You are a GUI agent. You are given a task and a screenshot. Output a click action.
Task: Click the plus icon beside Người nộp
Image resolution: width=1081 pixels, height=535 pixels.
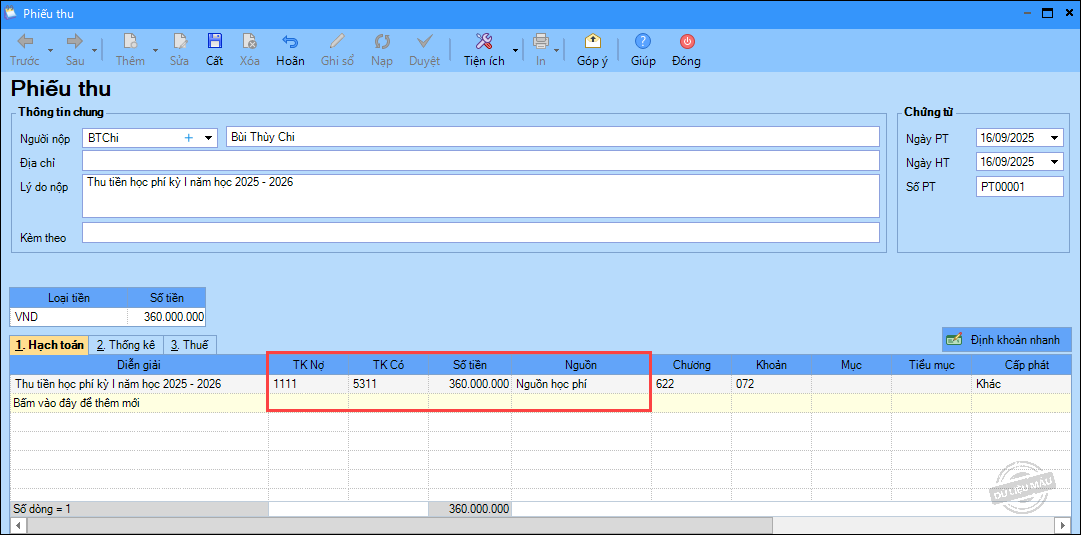click(188, 137)
